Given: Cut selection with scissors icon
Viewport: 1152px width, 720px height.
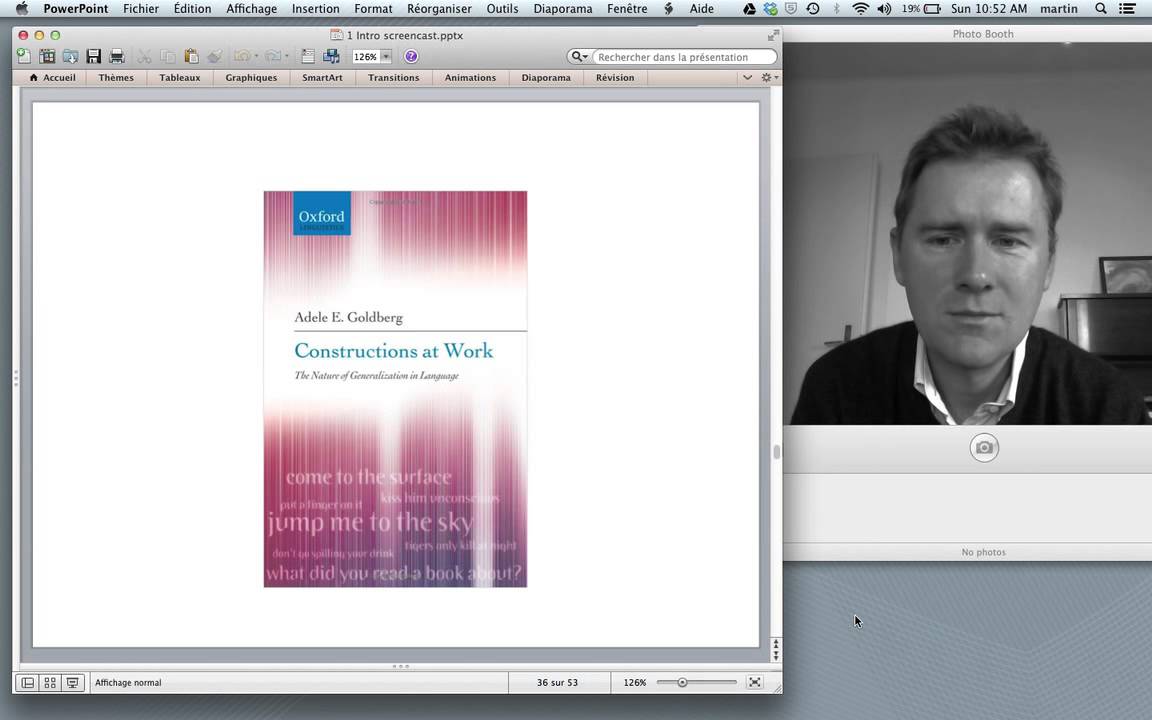Looking at the screenshot, I should tap(145, 56).
